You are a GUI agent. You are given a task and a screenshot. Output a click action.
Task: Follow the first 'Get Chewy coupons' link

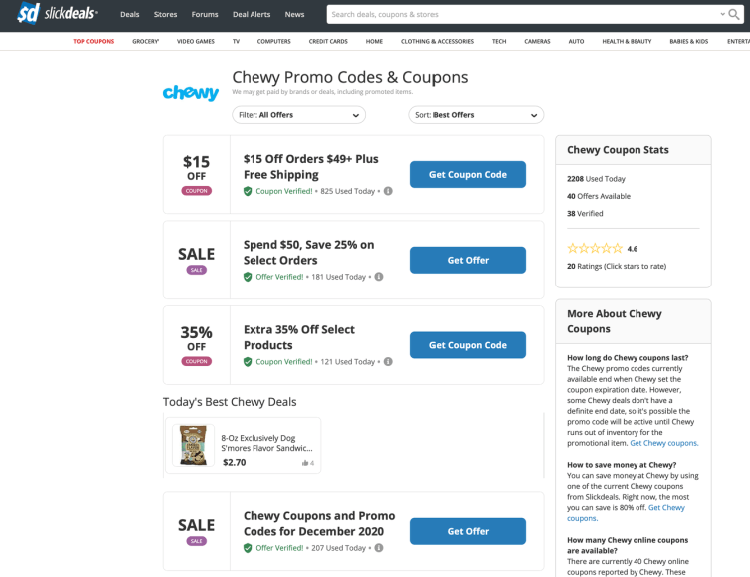(x=664, y=443)
